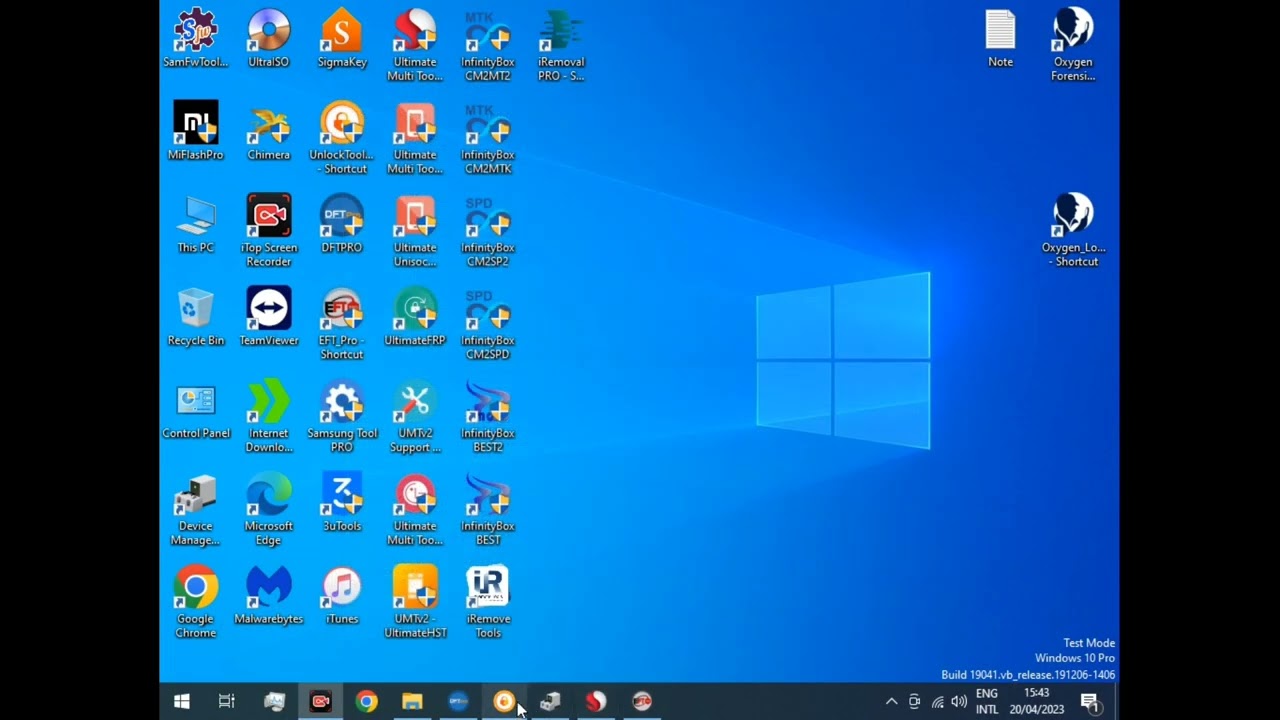Screen dimensions: 1280x720
Task: Open the notification action center
Action: click(1091, 702)
